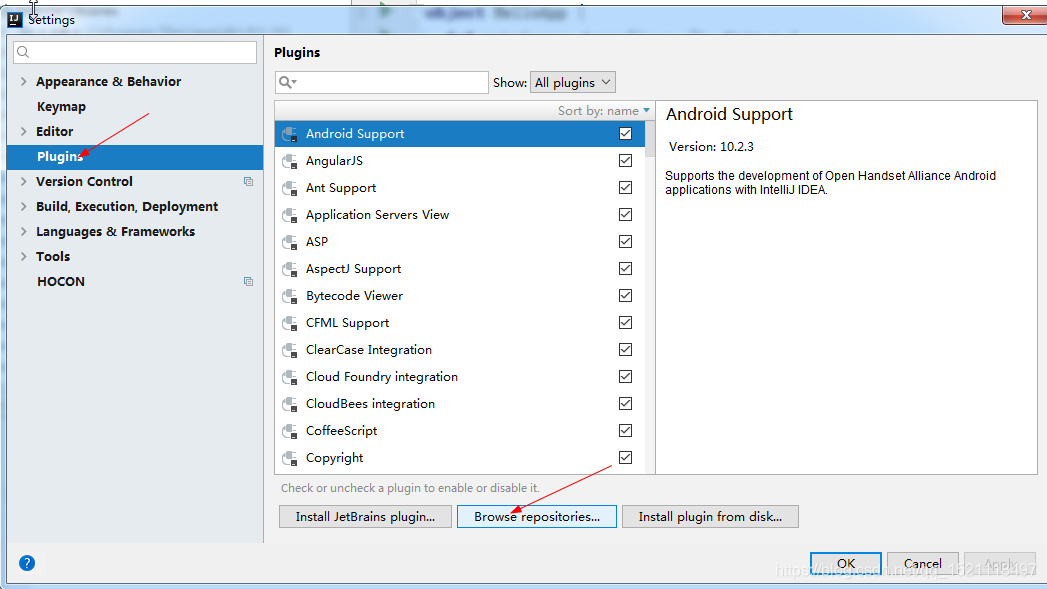Viewport: 1047px width, 589px height.
Task: Click the Copyright plugin icon
Action: pyautogui.click(x=290, y=458)
